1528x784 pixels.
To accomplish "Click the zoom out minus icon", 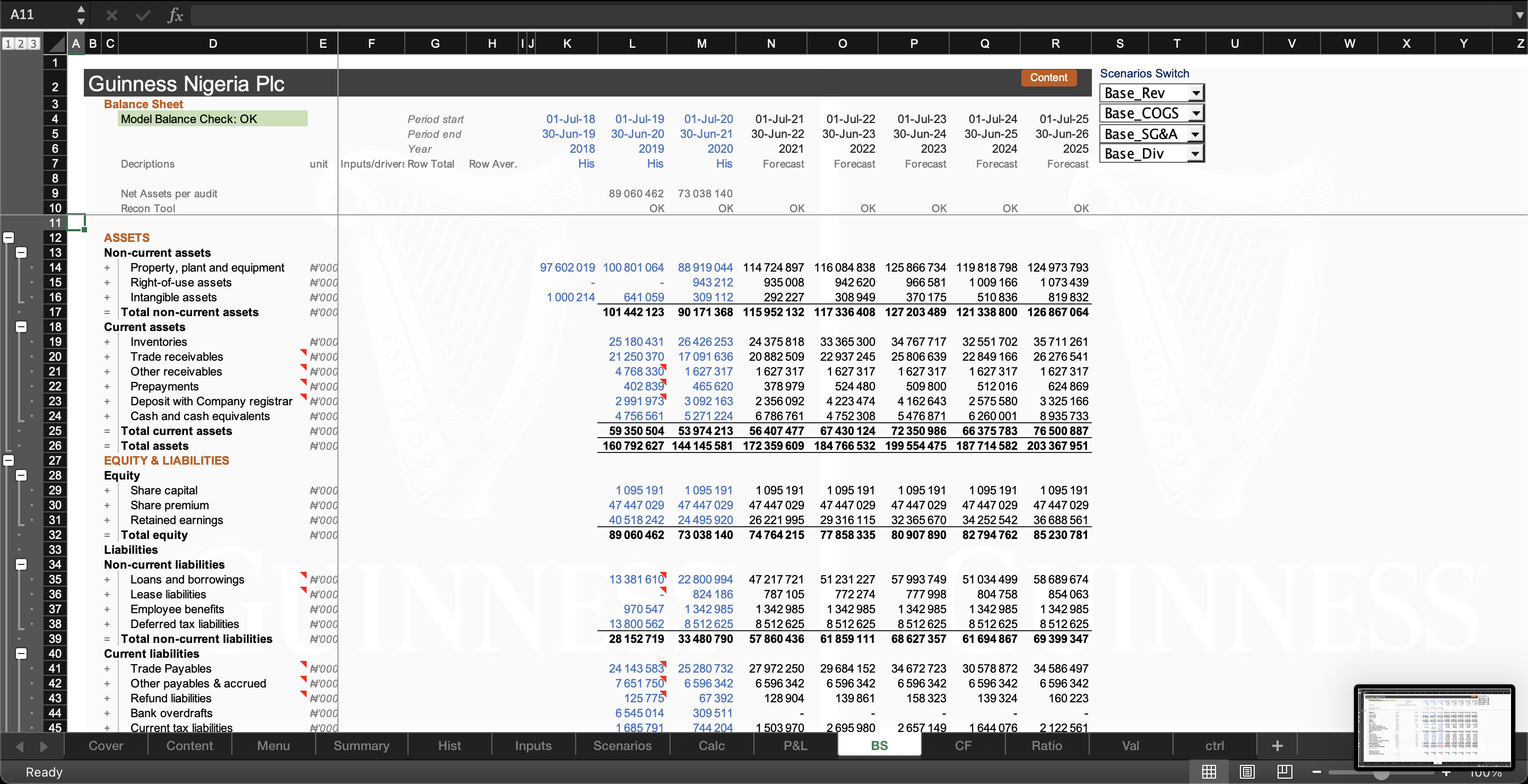I will click(1317, 772).
